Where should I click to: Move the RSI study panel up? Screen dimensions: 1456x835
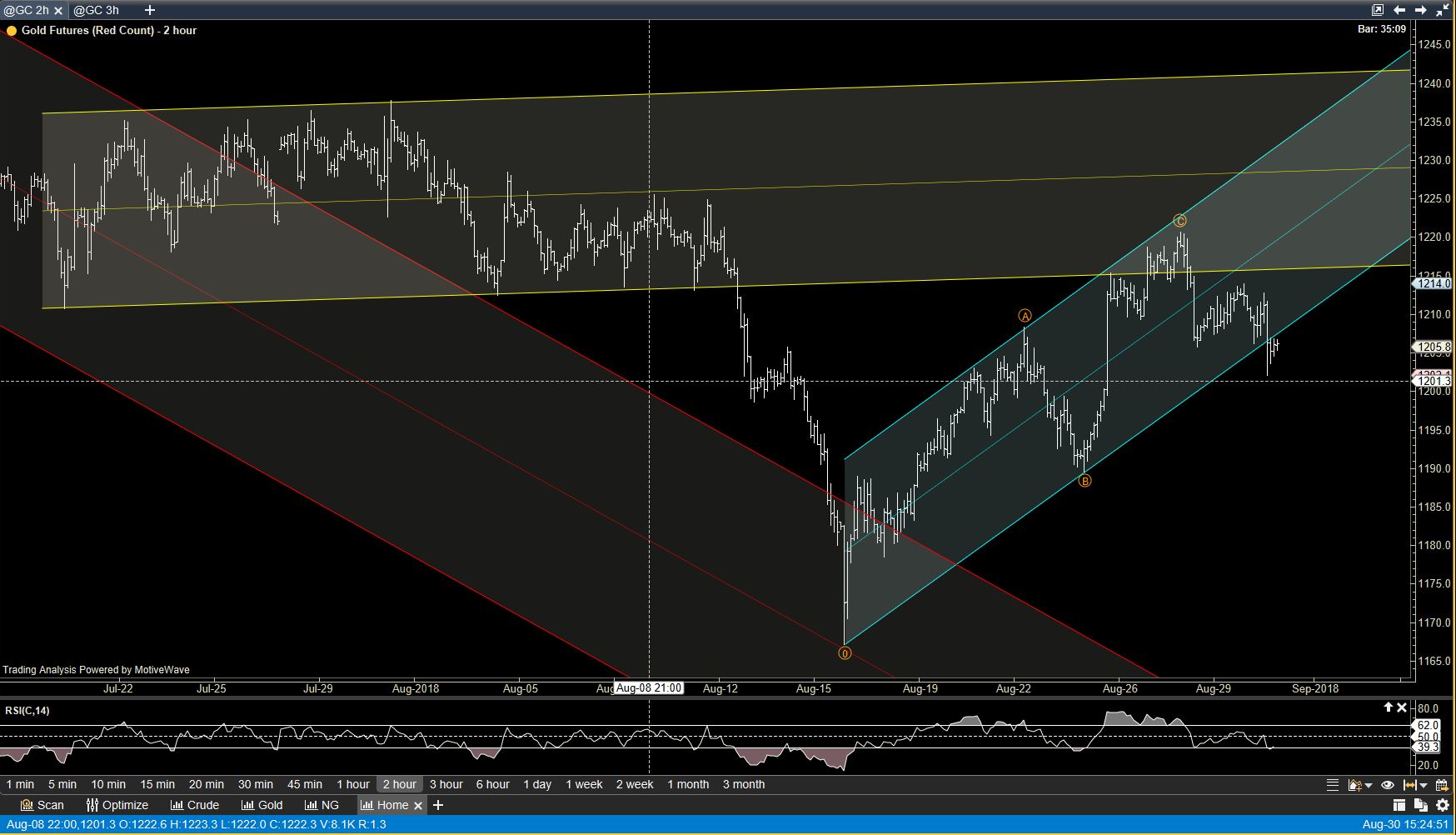(1389, 707)
